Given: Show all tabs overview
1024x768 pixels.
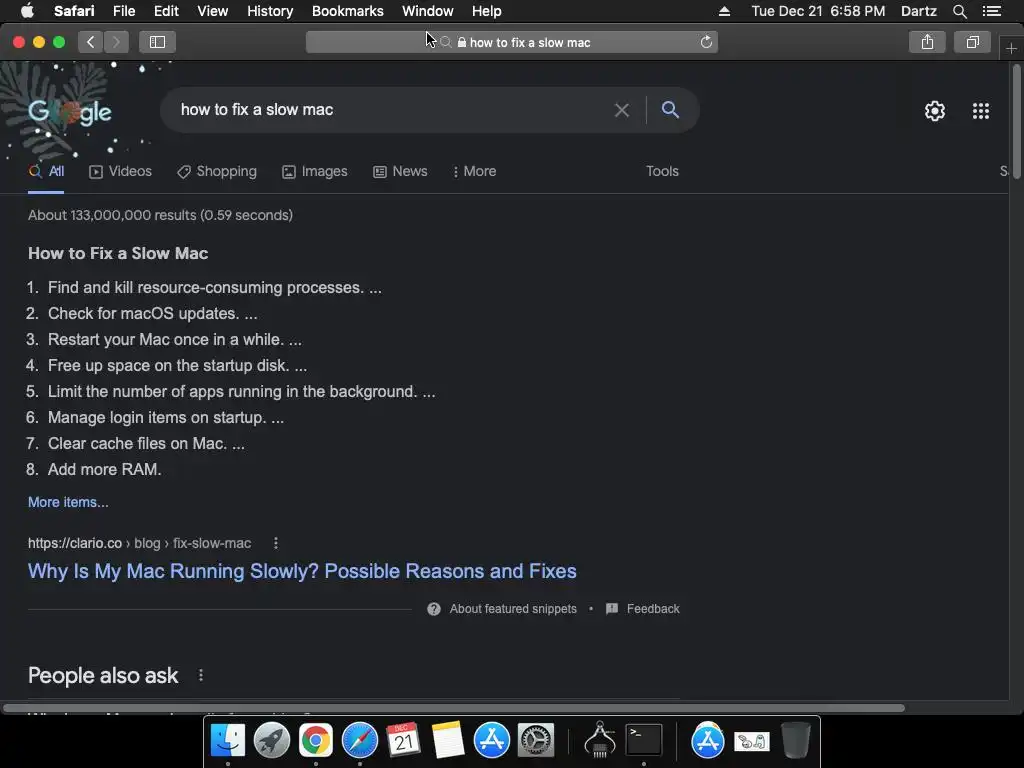Looking at the screenshot, I should (973, 42).
